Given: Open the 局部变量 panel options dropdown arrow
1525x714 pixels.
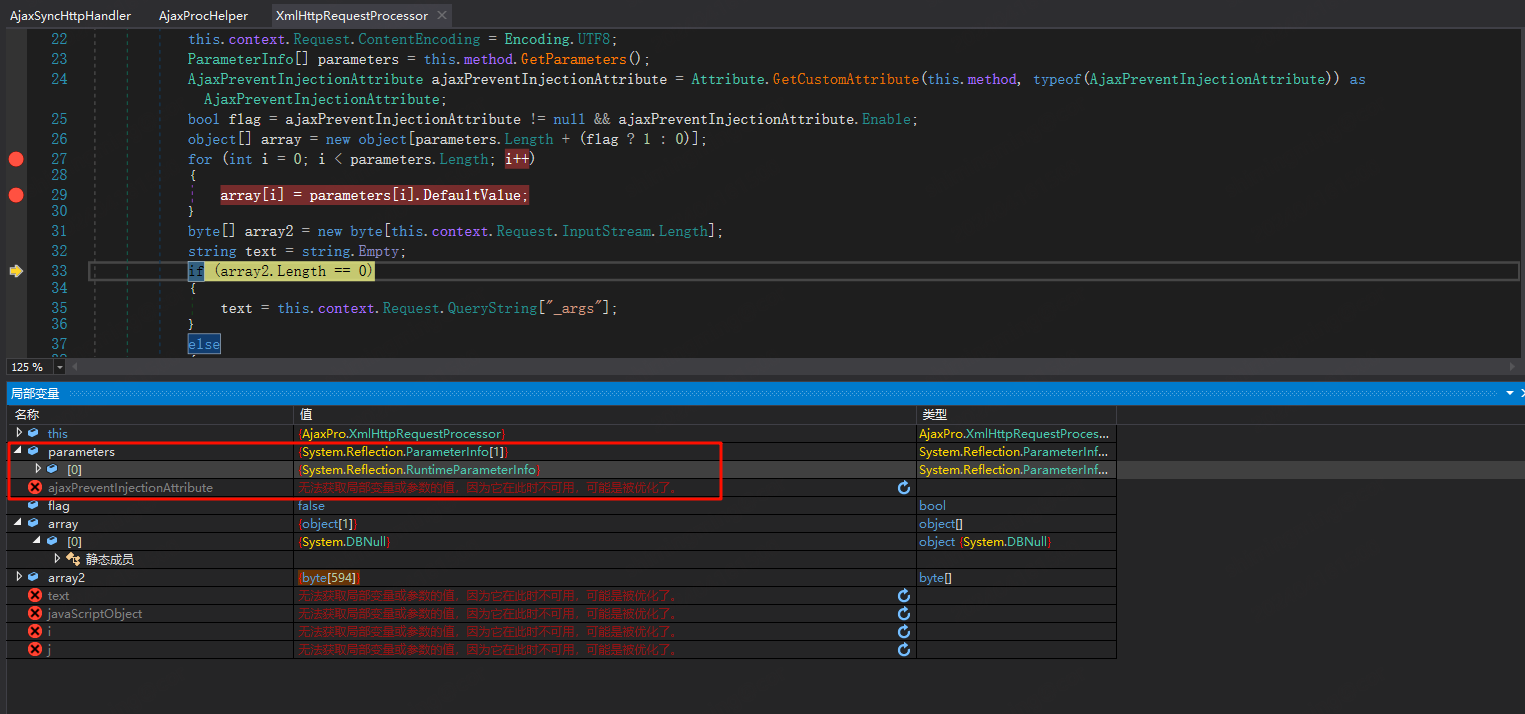Looking at the screenshot, I should point(1510,394).
